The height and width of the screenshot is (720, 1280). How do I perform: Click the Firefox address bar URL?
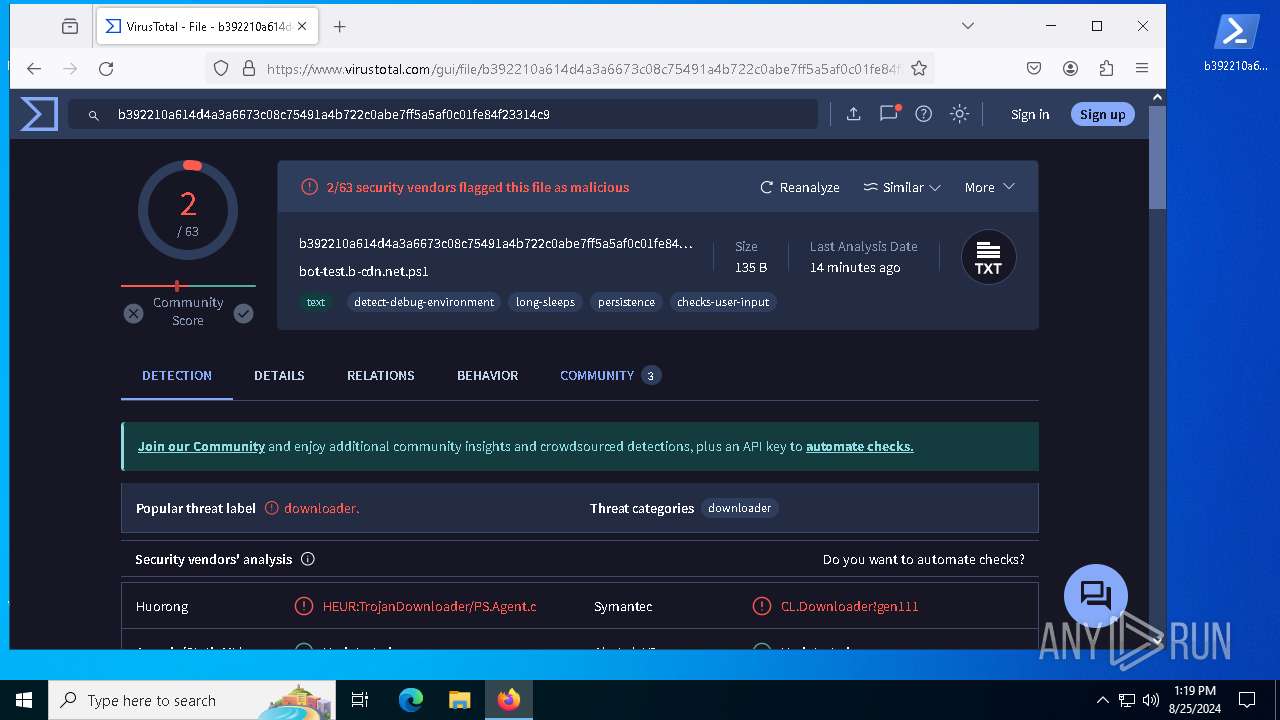tap(583, 69)
